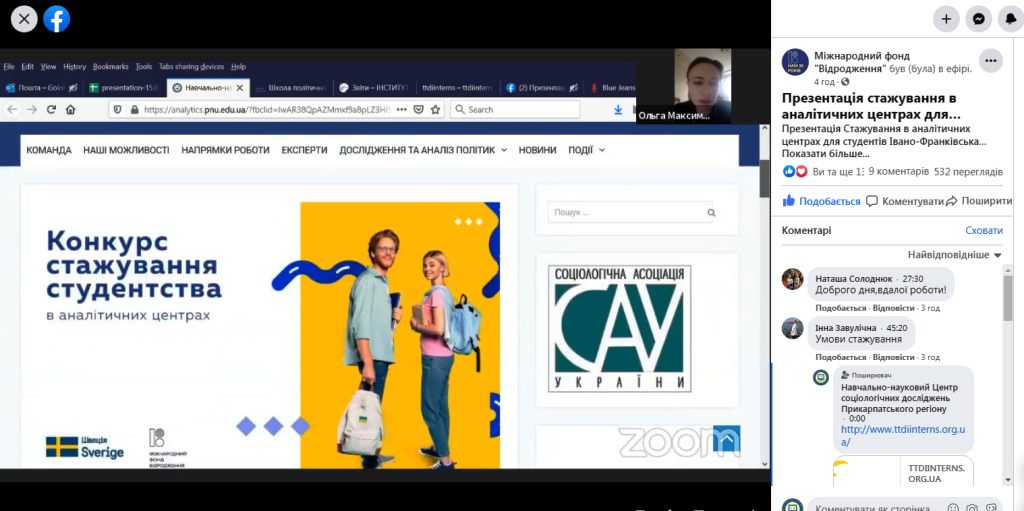Image resolution: width=1024 pixels, height=511 pixels.
Task: Open the three-dots post options menu
Action: coord(990,60)
